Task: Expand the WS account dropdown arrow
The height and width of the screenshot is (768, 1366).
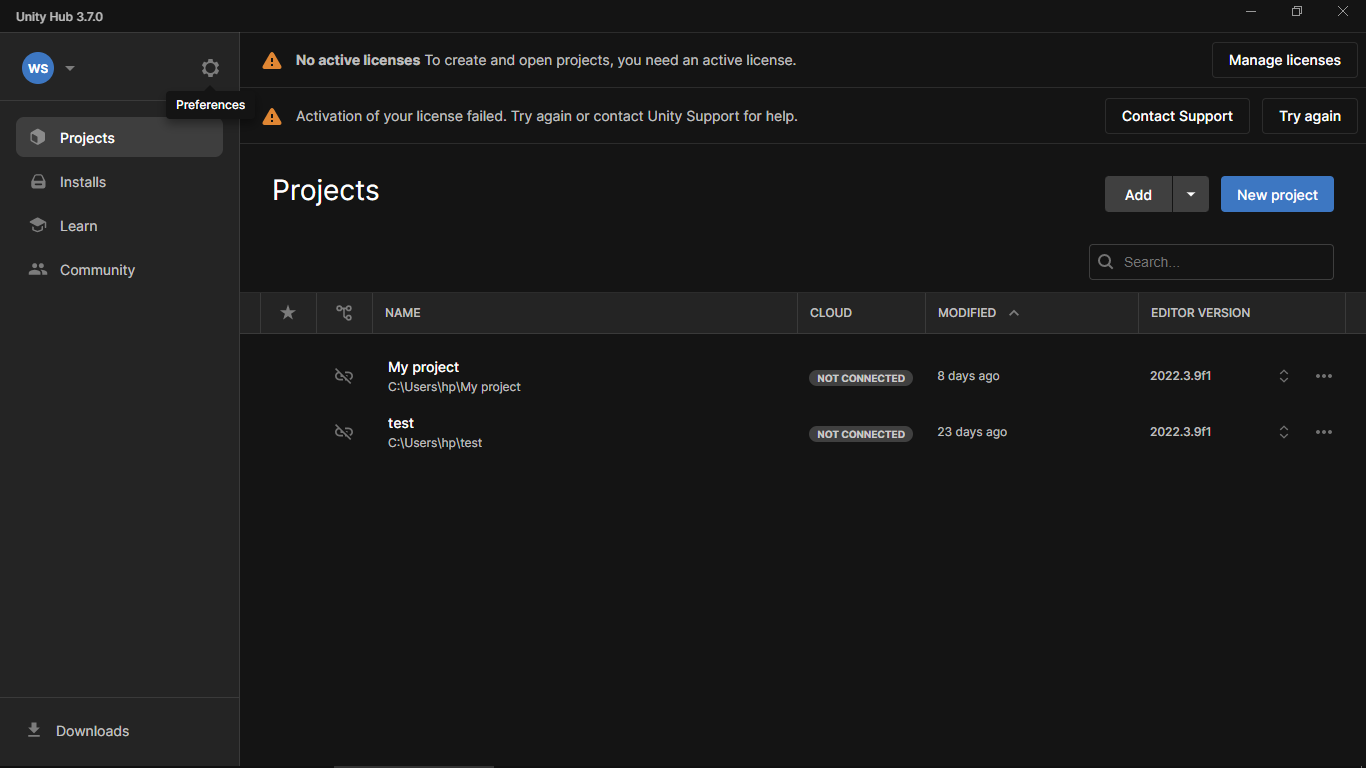Action: [70, 68]
